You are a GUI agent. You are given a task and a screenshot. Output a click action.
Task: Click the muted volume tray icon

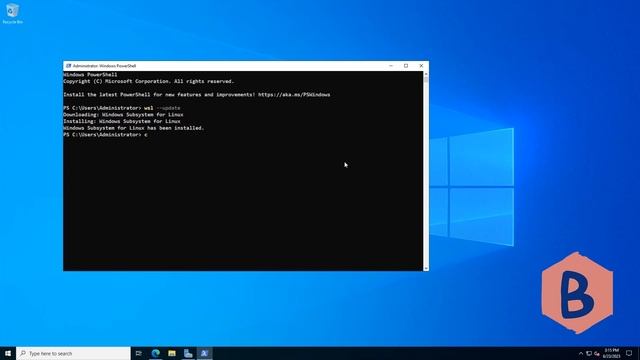tap(597, 353)
